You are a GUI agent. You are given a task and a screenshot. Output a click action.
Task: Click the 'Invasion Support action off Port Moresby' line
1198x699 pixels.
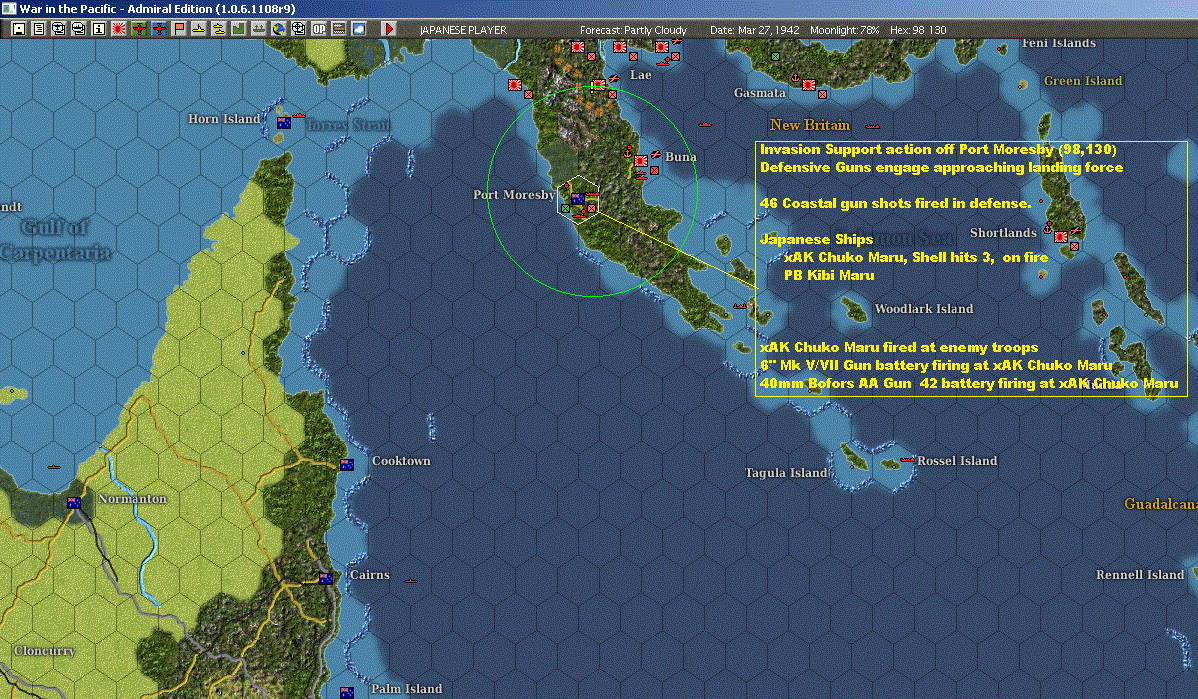click(937, 150)
